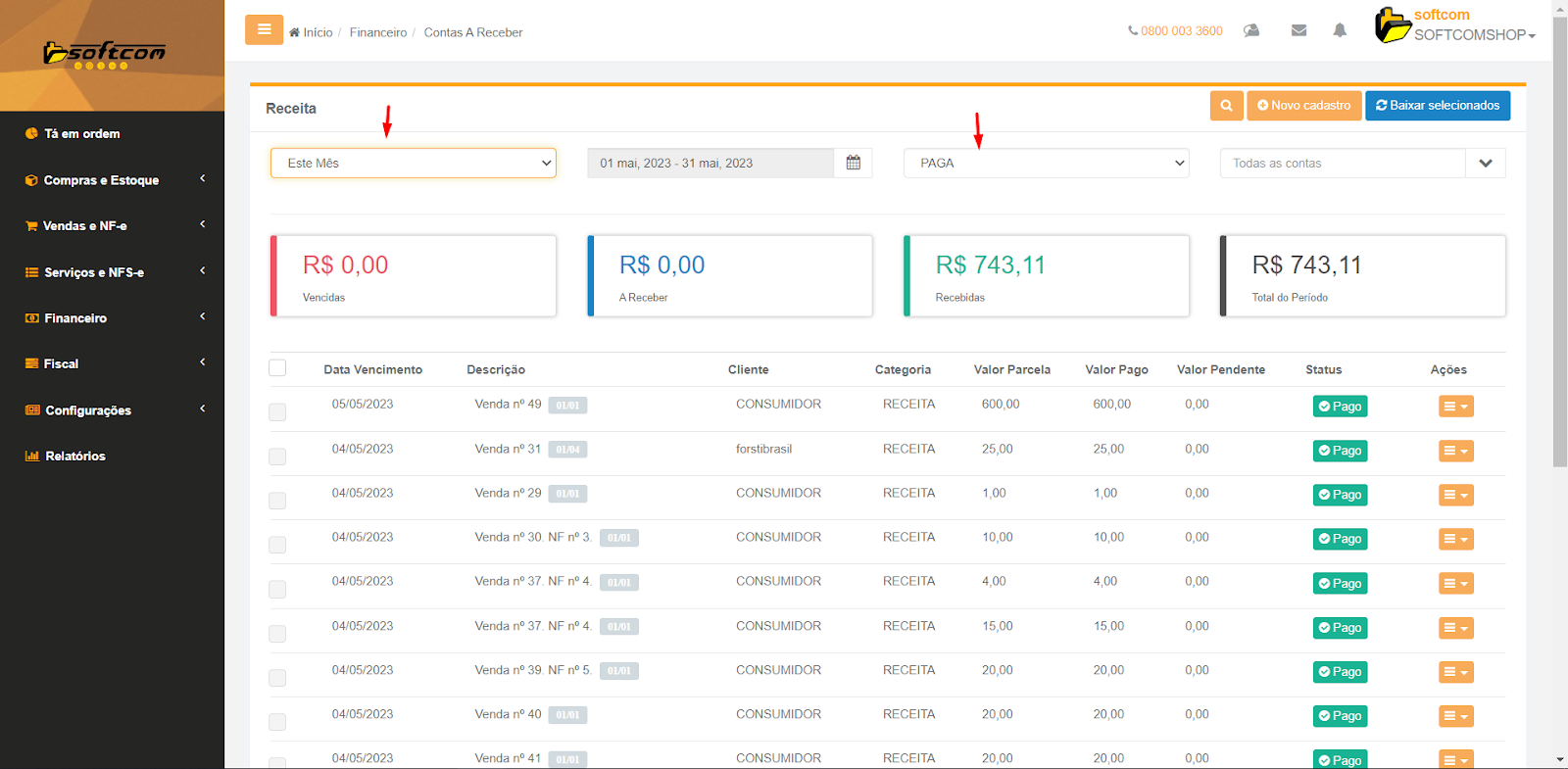
Task: Expand the PAGA status dropdown
Action: 1046,164
